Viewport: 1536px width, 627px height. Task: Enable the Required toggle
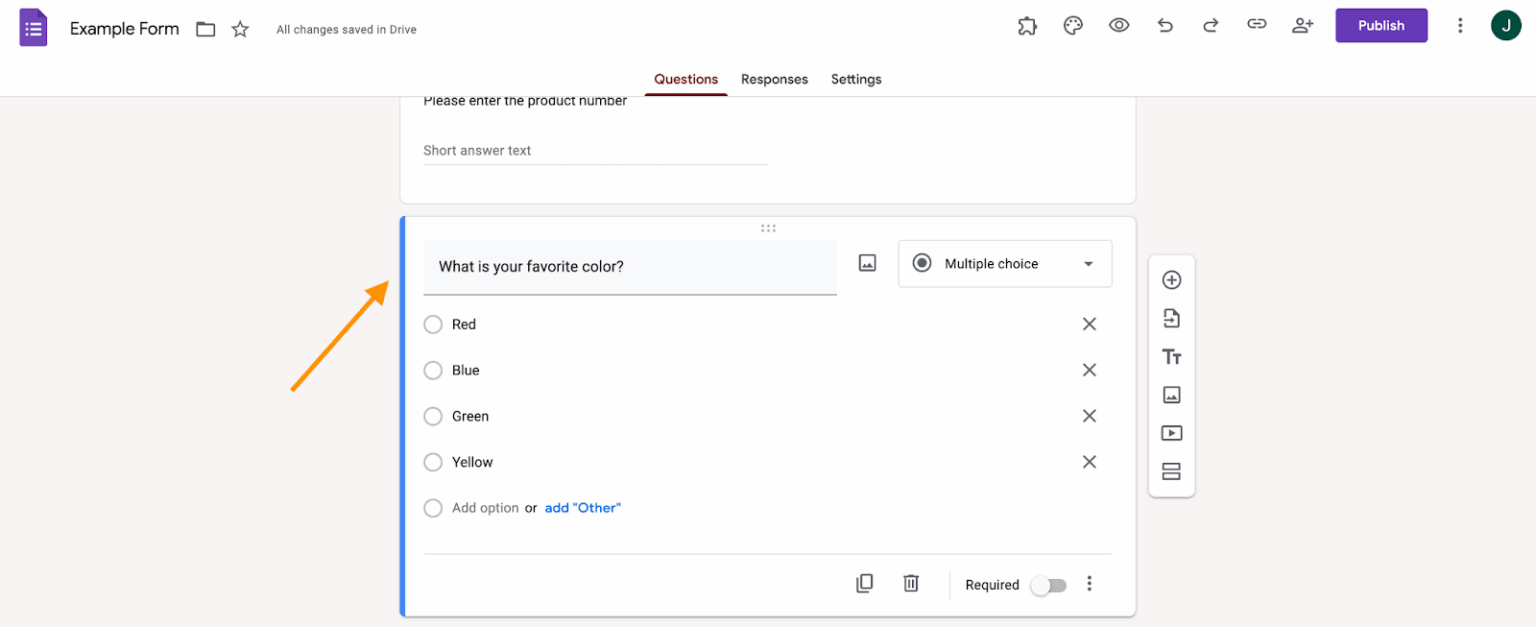pos(1048,584)
